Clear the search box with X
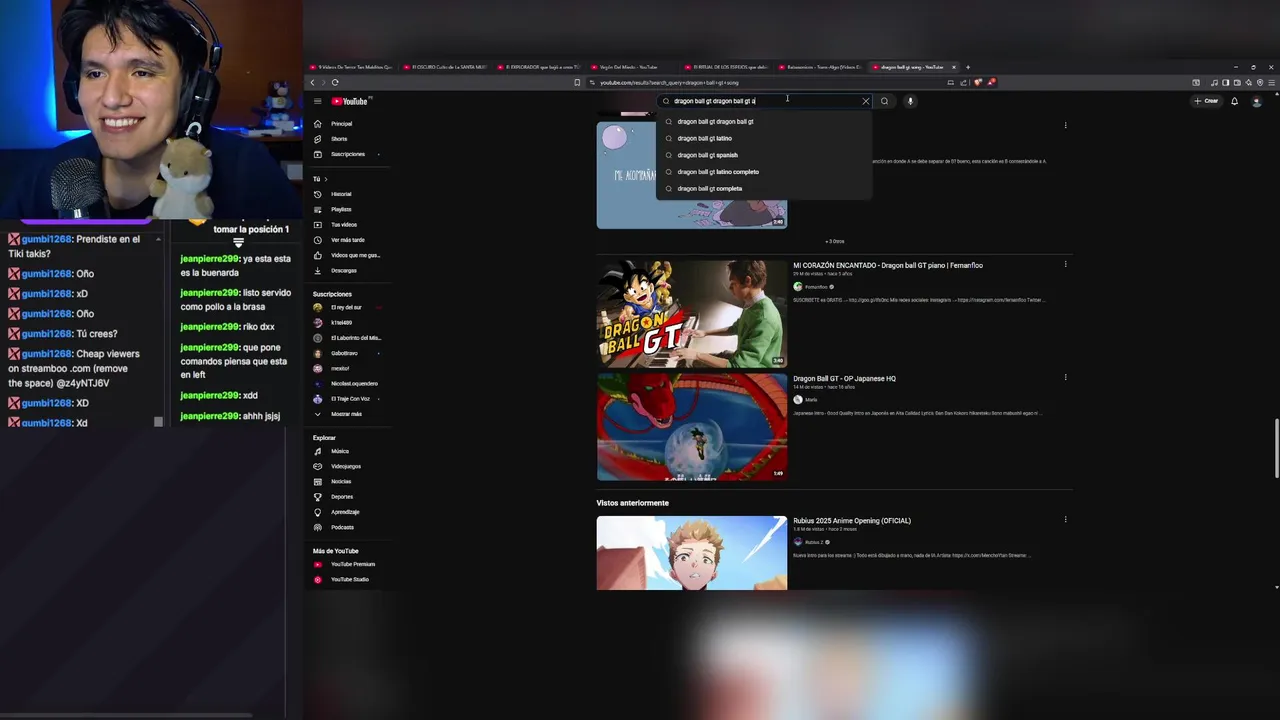This screenshot has width=1280, height=720. coord(866,101)
